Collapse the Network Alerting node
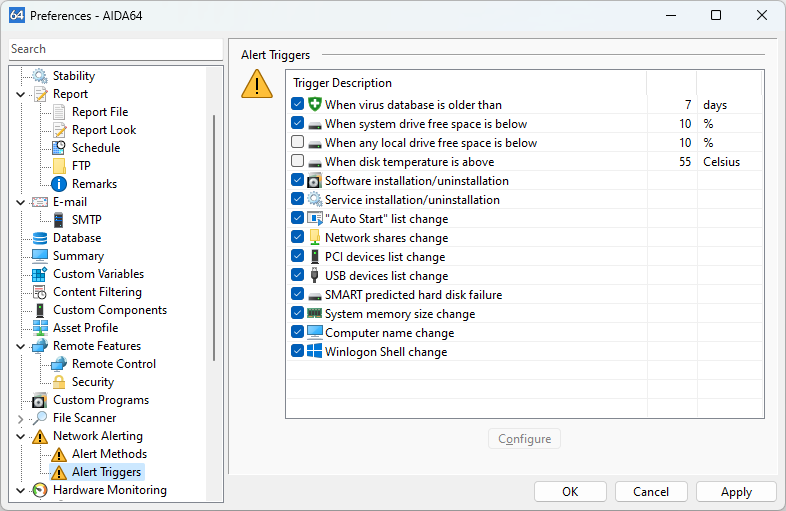 (x=21, y=436)
